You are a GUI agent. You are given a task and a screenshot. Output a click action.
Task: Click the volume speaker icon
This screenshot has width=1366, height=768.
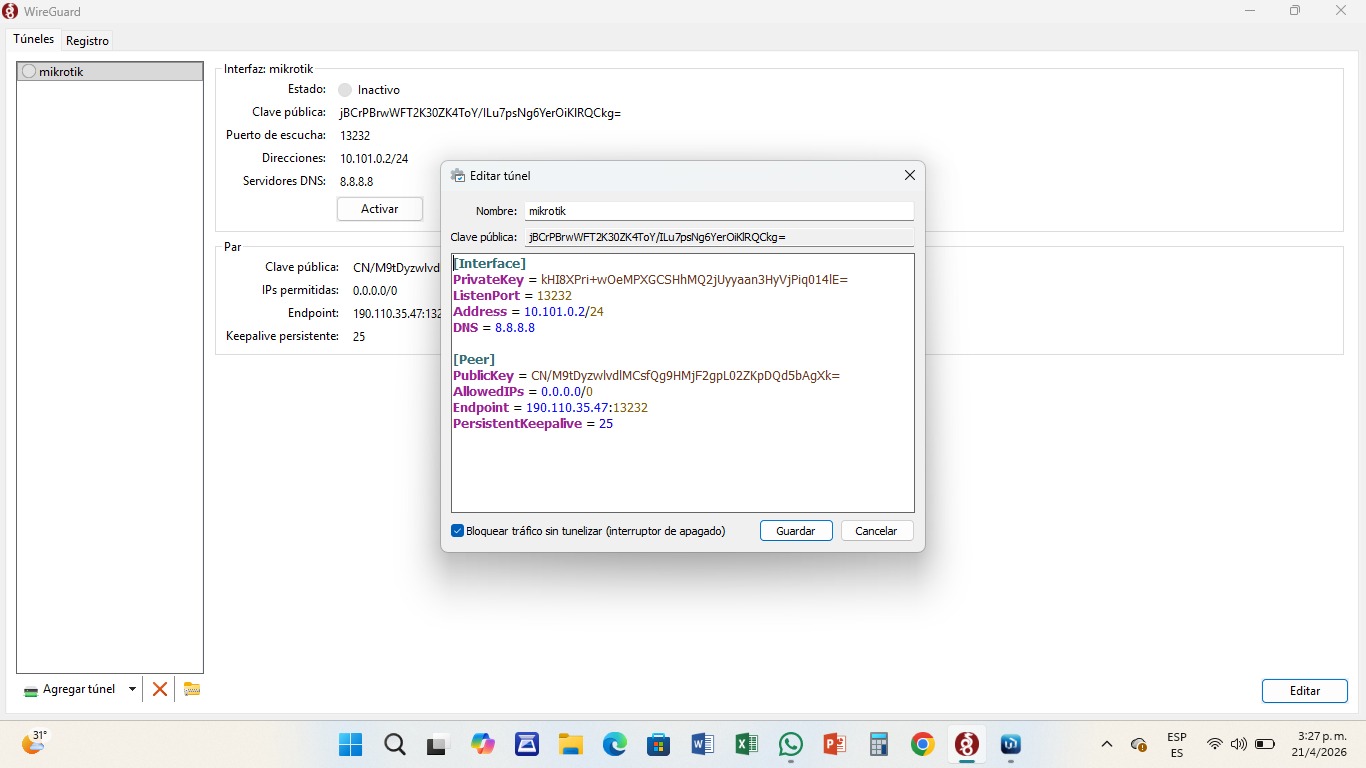1240,744
